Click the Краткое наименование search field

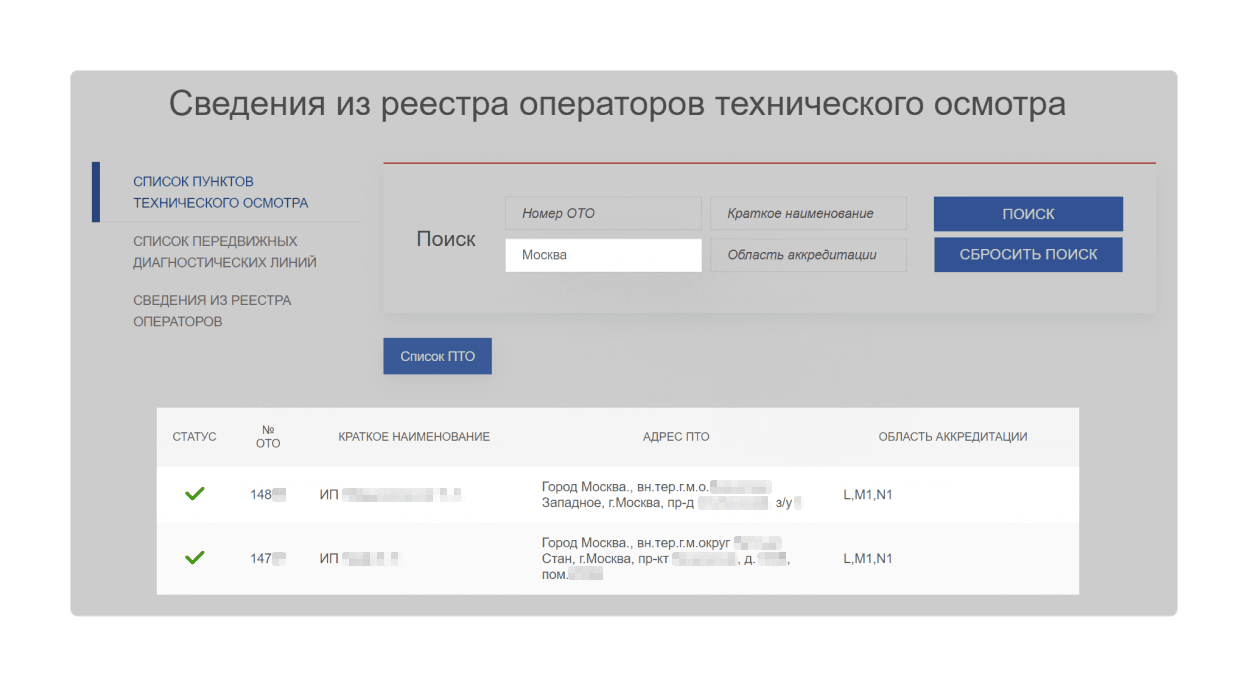tap(808, 213)
